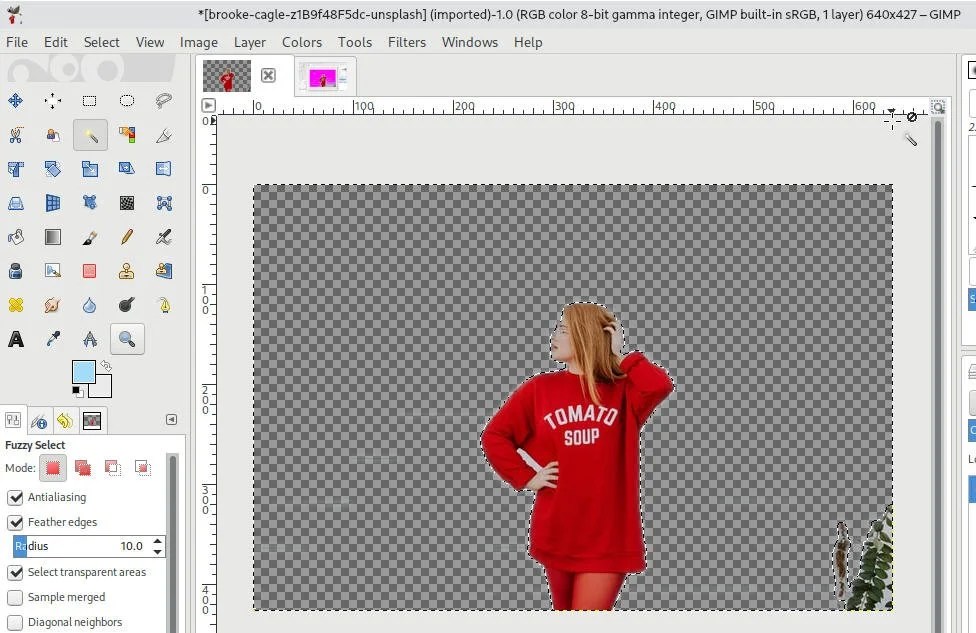
Task: Switch to the Tool Options tab
Action: click(x=13, y=420)
